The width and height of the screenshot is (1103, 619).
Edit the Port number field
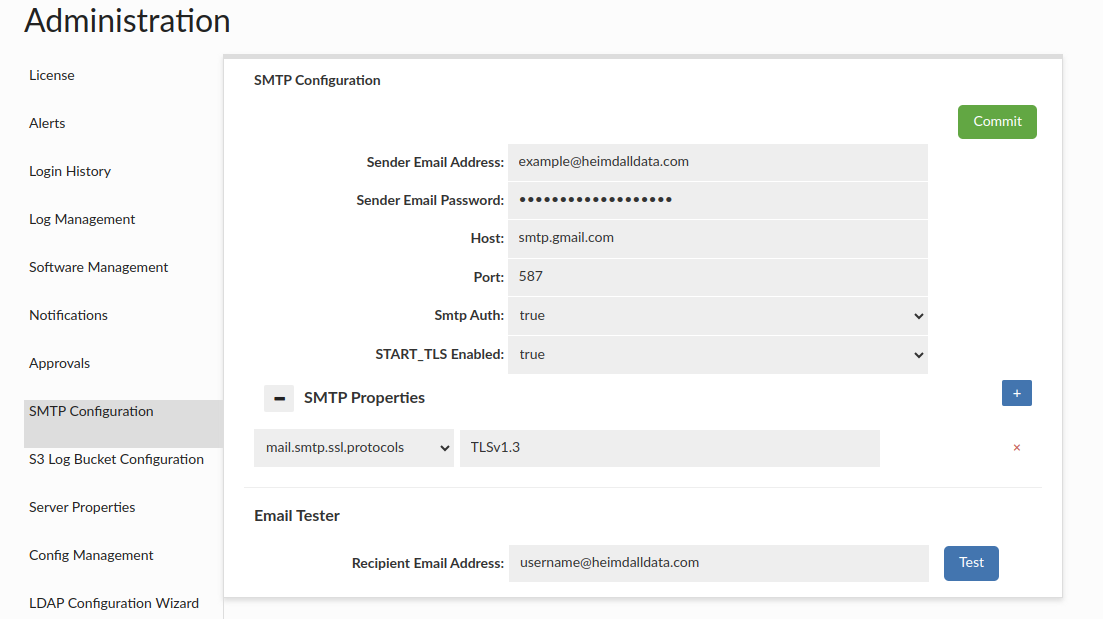pyautogui.click(x=717, y=277)
